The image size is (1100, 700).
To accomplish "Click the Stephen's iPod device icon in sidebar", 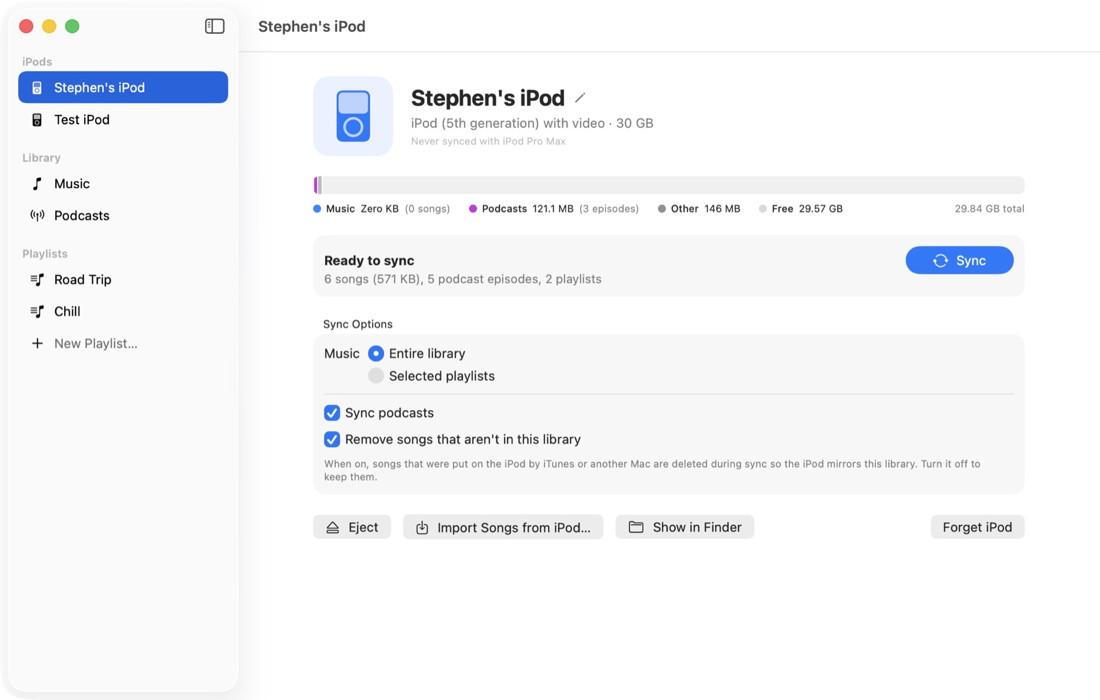I will pyautogui.click(x=37, y=88).
